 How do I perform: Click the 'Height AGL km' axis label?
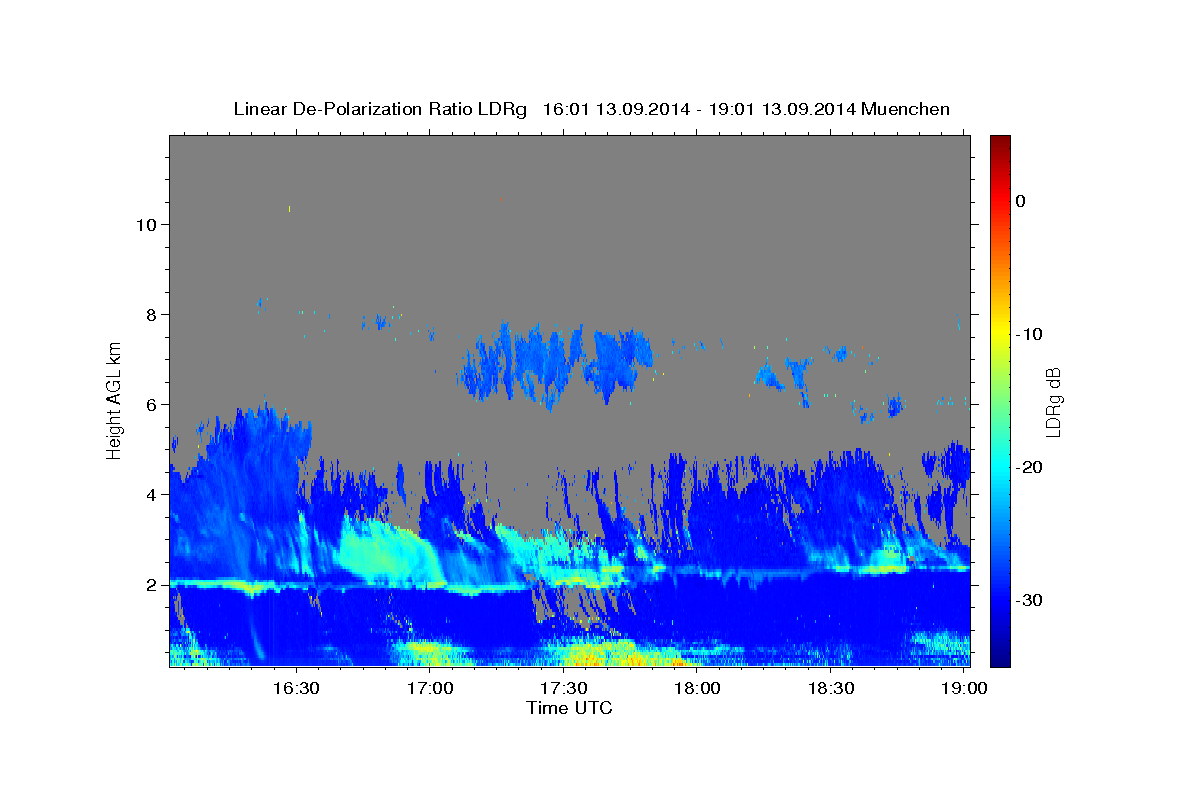coord(114,401)
